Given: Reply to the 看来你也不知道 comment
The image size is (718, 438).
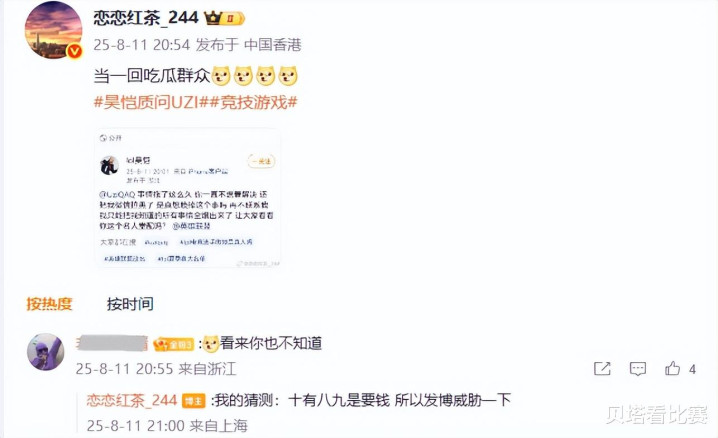Looking at the screenshot, I should tap(637, 368).
